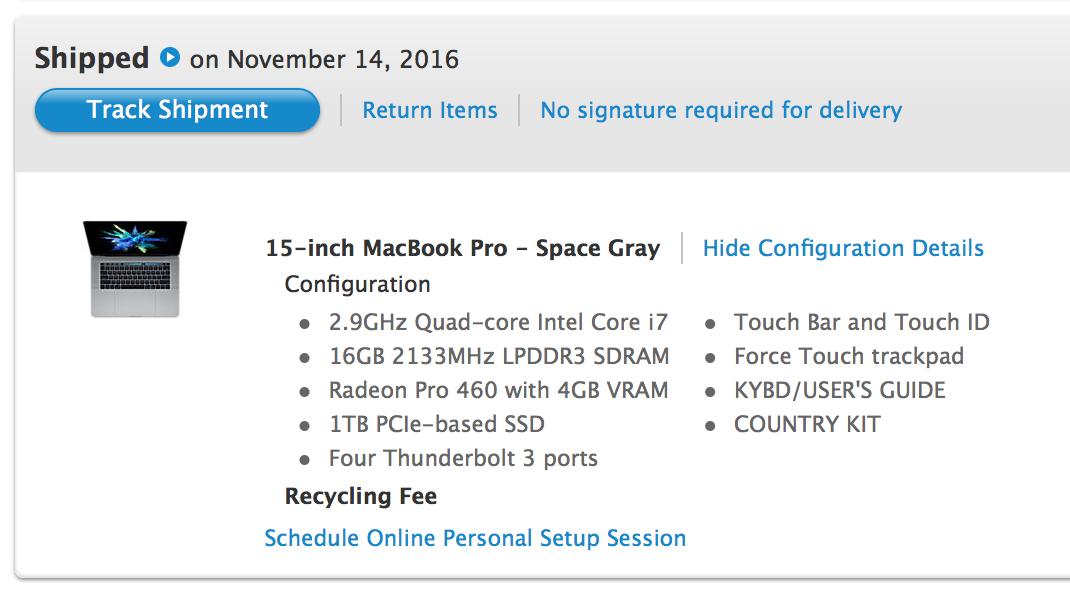Viewport: 1070px width, 602px height.
Task: Open the MacBook Pro product thumbnail
Action: click(x=135, y=268)
